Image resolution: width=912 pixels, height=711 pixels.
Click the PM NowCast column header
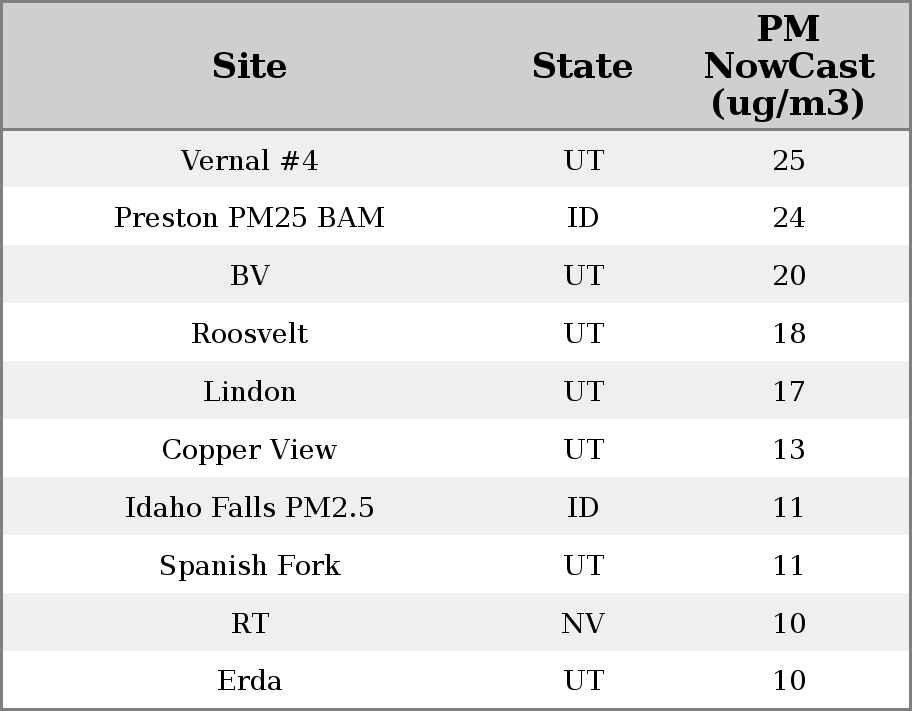pyautogui.click(x=788, y=66)
